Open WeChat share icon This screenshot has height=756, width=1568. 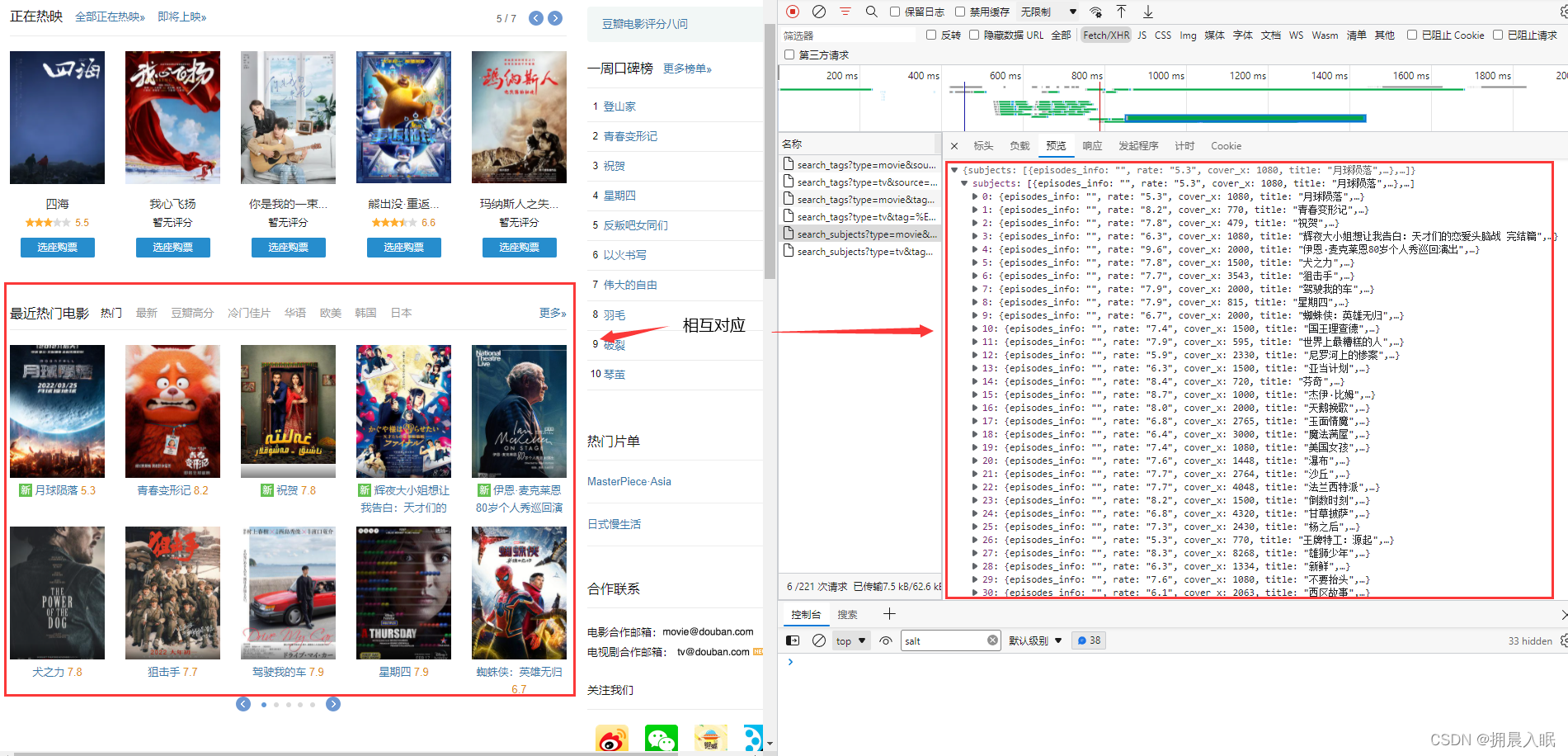click(661, 738)
